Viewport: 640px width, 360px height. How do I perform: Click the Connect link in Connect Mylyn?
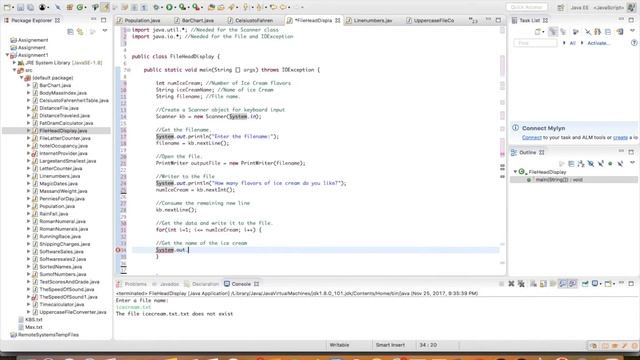pyautogui.click(x=531, y=138)
